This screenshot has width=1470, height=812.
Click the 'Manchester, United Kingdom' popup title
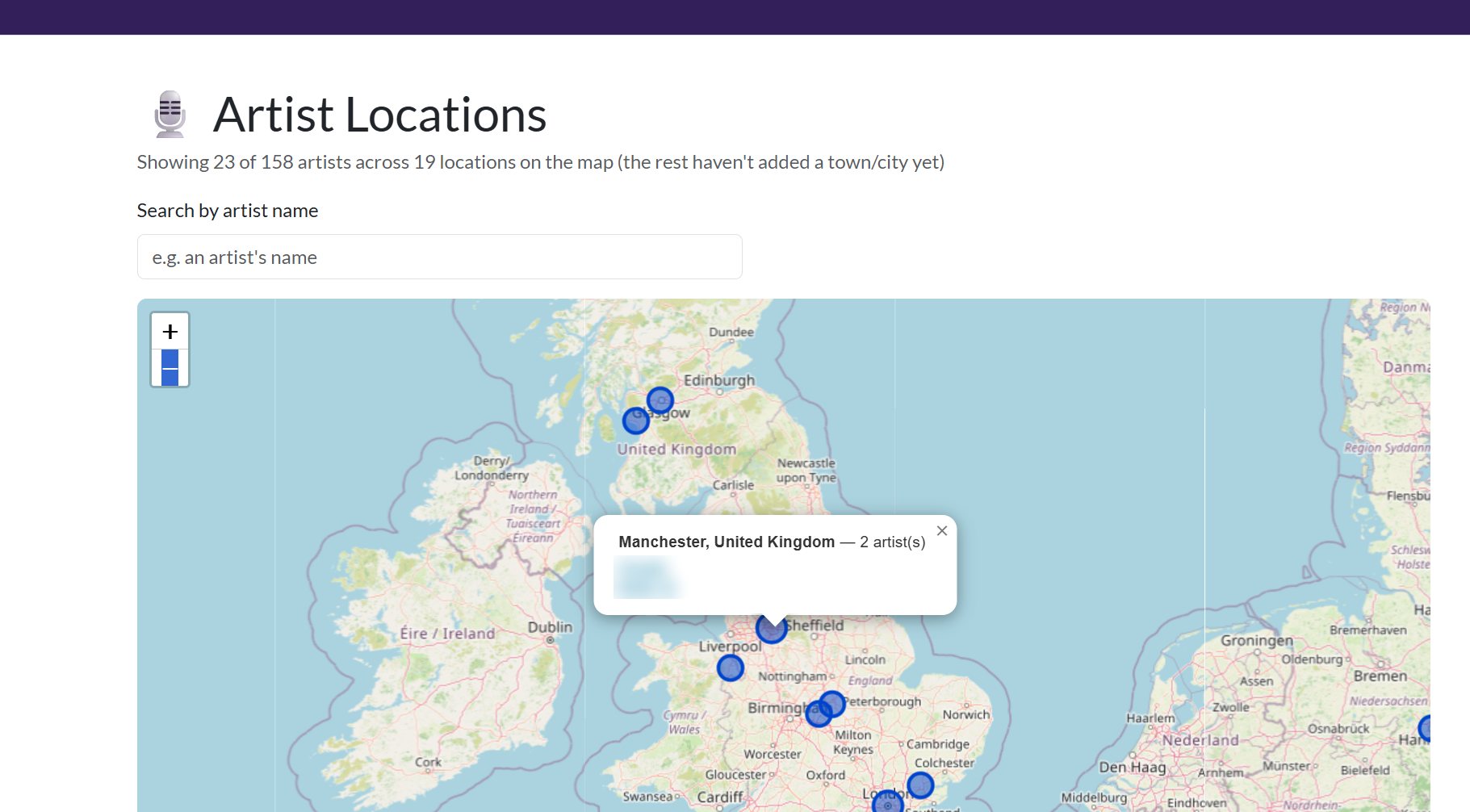(x=727, y=542)
